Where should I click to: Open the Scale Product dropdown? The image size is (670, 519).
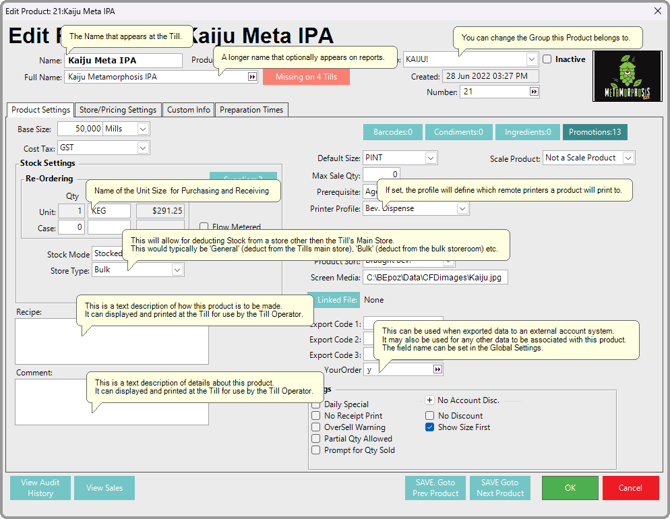627,158
